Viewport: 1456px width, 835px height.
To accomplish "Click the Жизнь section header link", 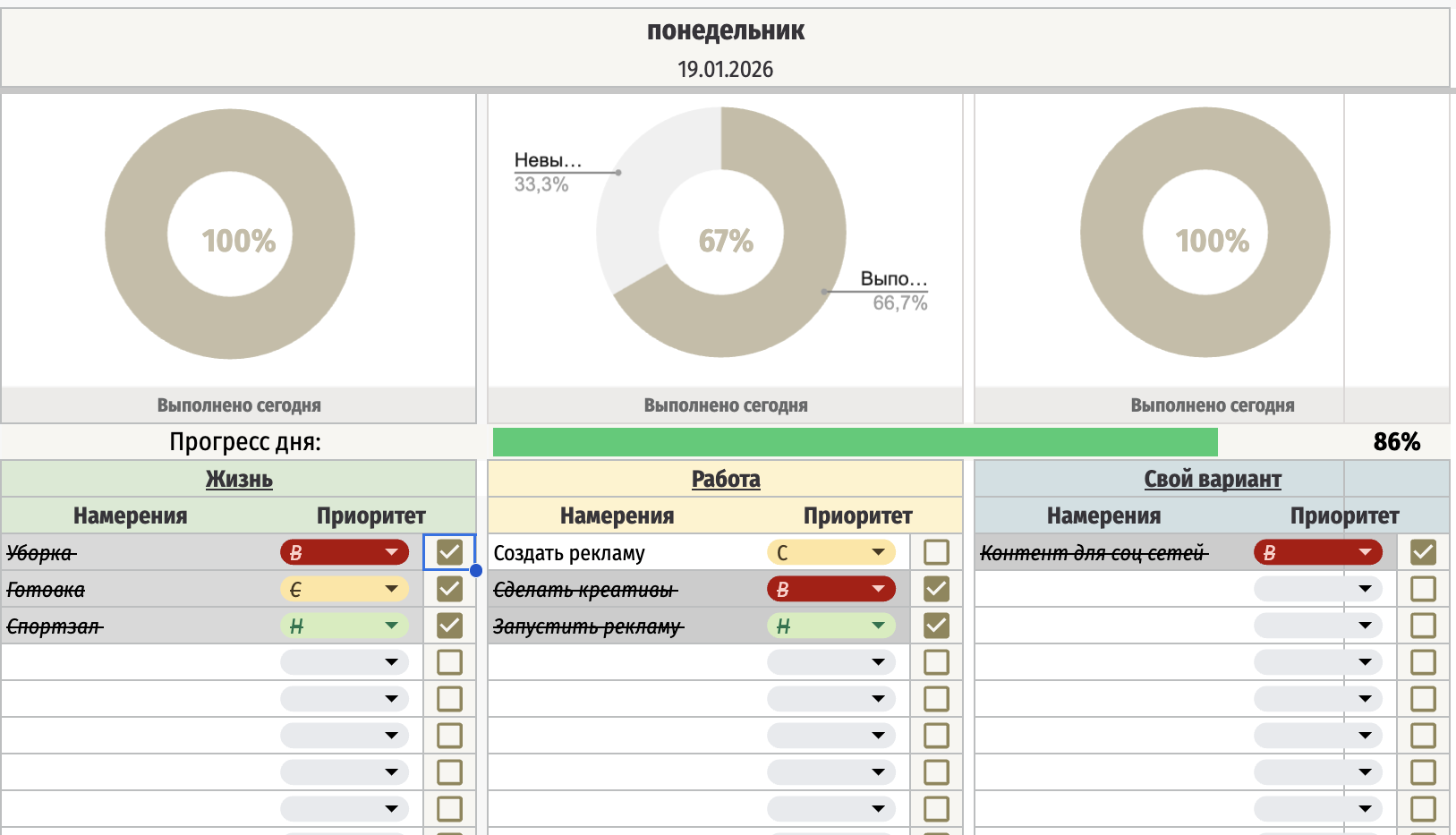I will [x=239, y=480].
